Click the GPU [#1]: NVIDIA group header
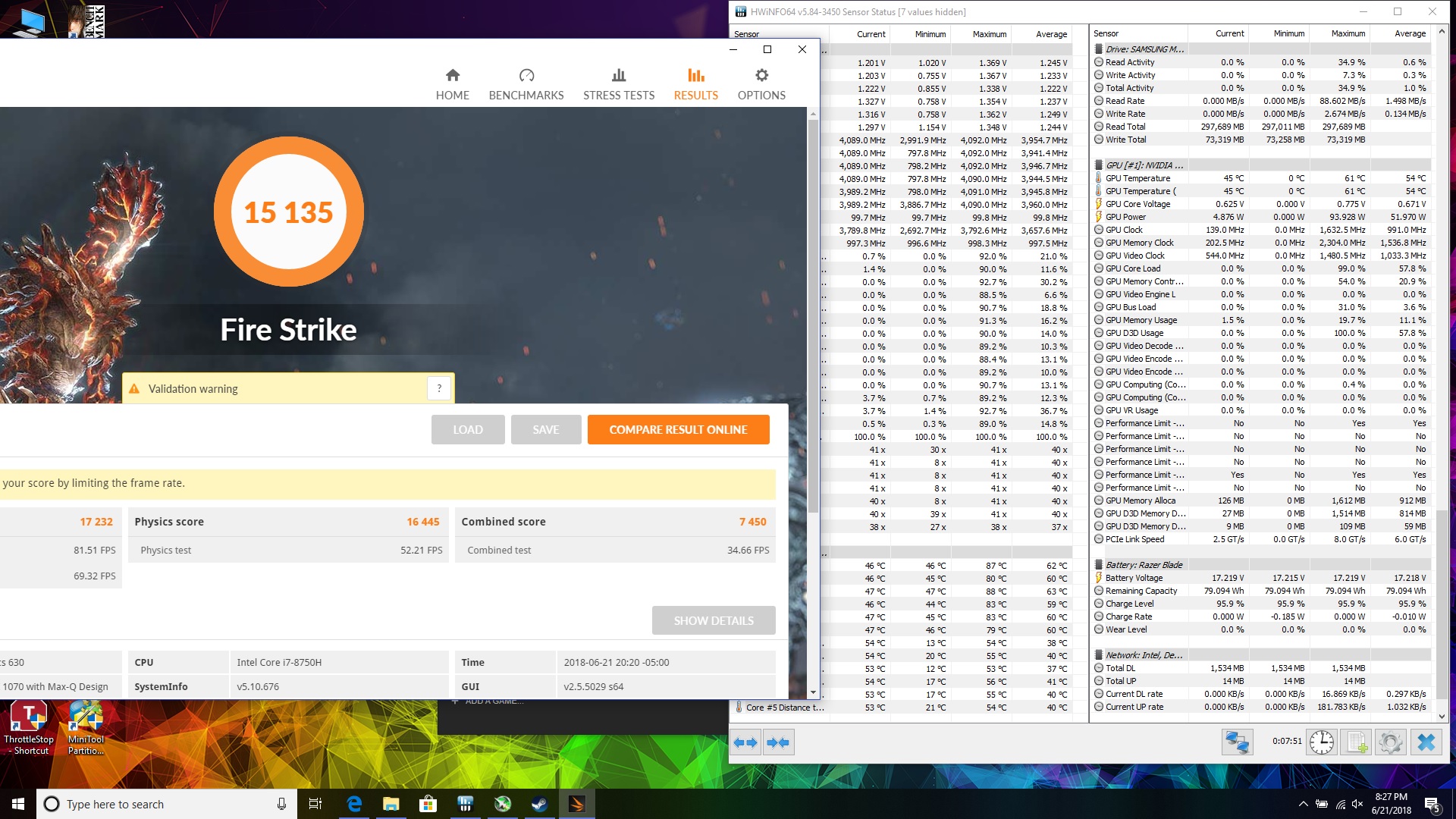 1261,165
